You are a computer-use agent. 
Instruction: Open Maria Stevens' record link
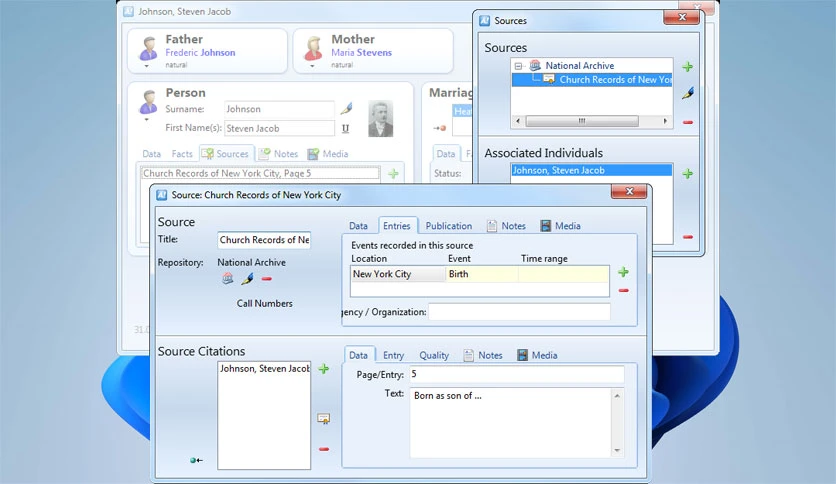pos(361,52)
